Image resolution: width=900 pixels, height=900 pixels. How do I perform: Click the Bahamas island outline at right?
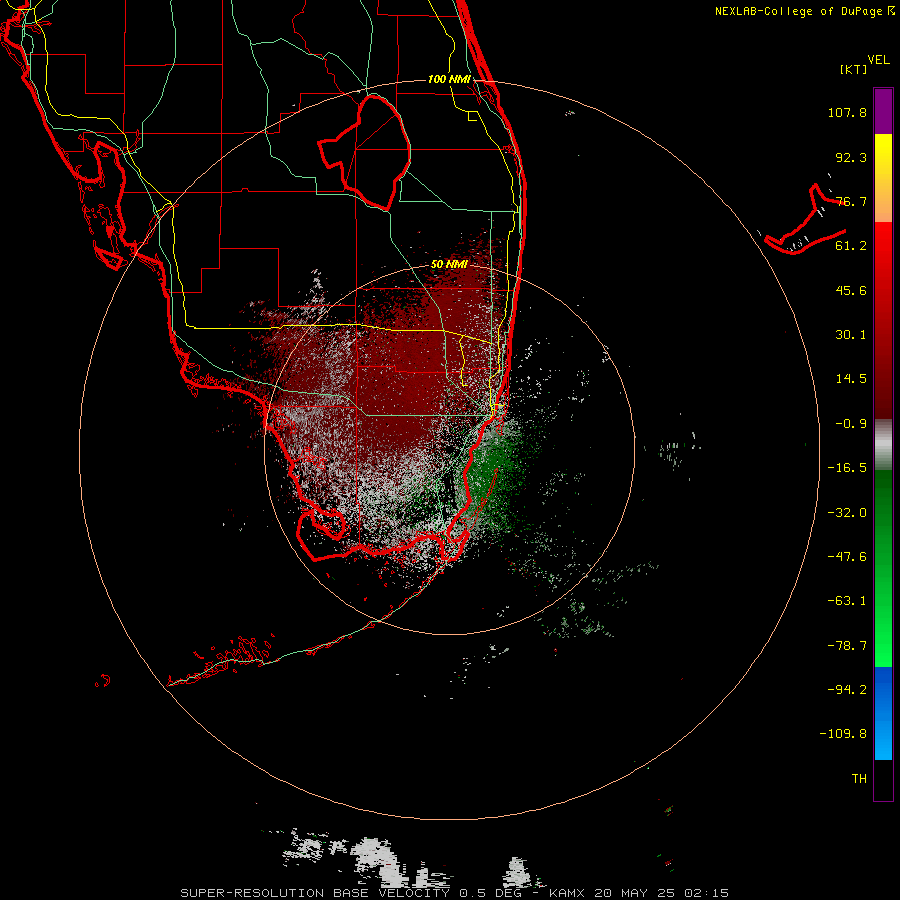(x=805, y=220)
